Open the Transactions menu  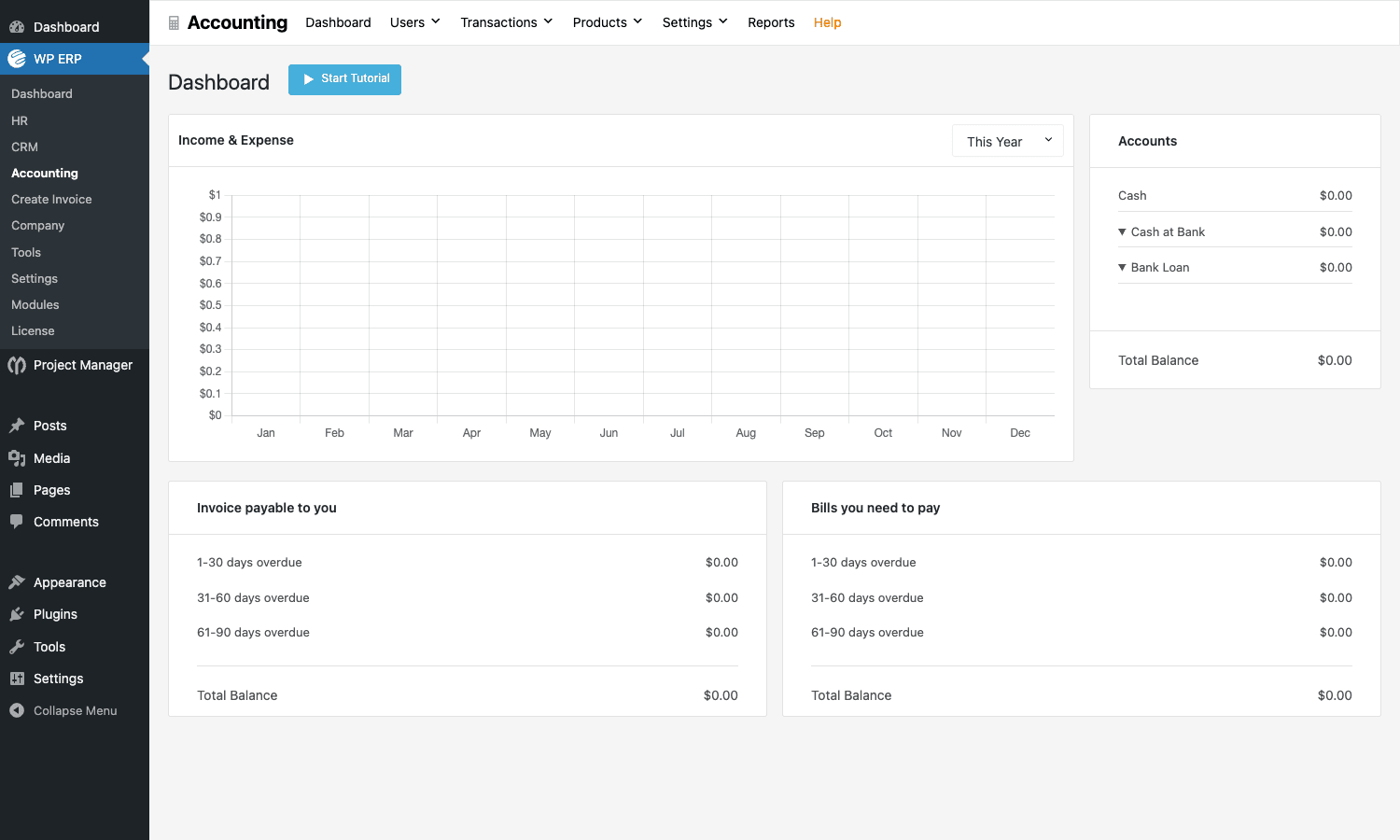point(507,22)
